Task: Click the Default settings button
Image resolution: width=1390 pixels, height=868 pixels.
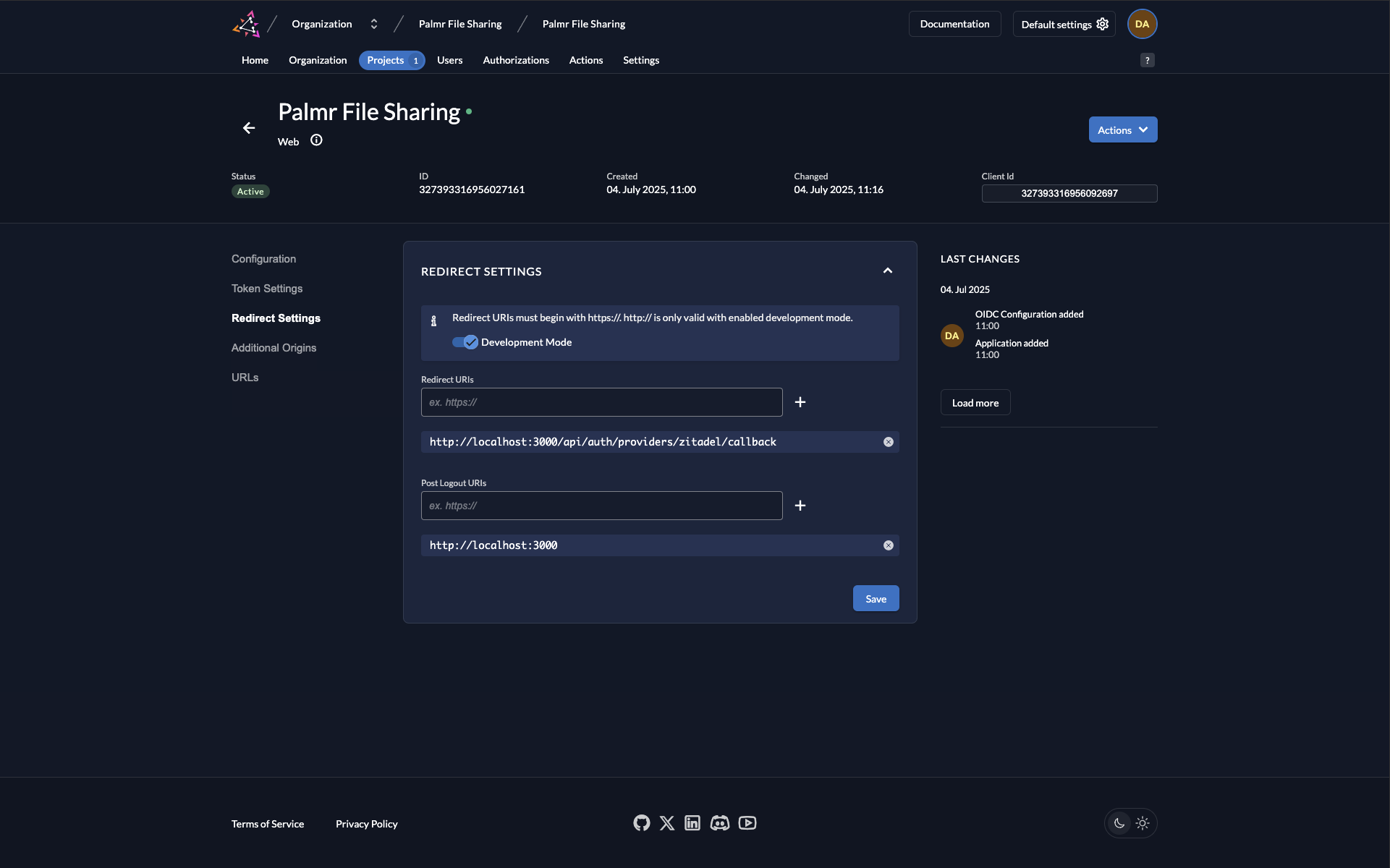Action: click(x=1064, y=24)
